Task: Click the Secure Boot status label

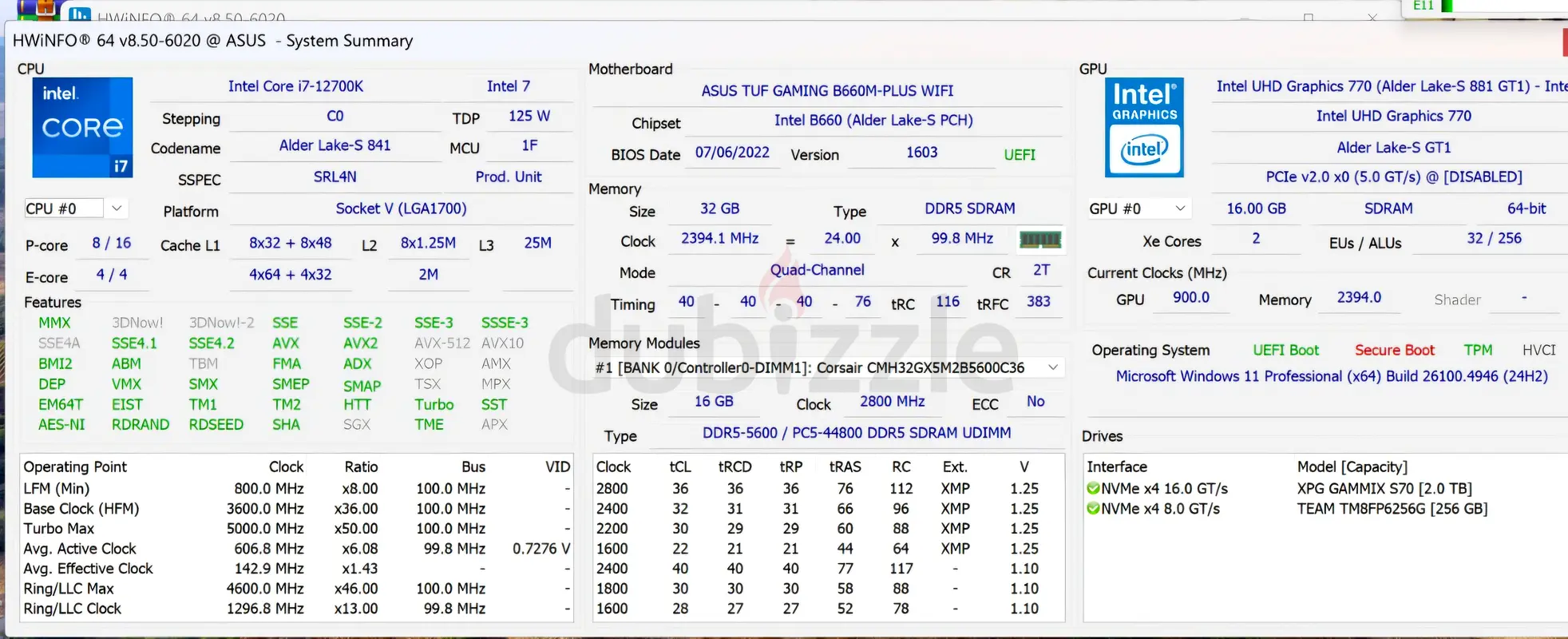Action: pos(1394,350)
